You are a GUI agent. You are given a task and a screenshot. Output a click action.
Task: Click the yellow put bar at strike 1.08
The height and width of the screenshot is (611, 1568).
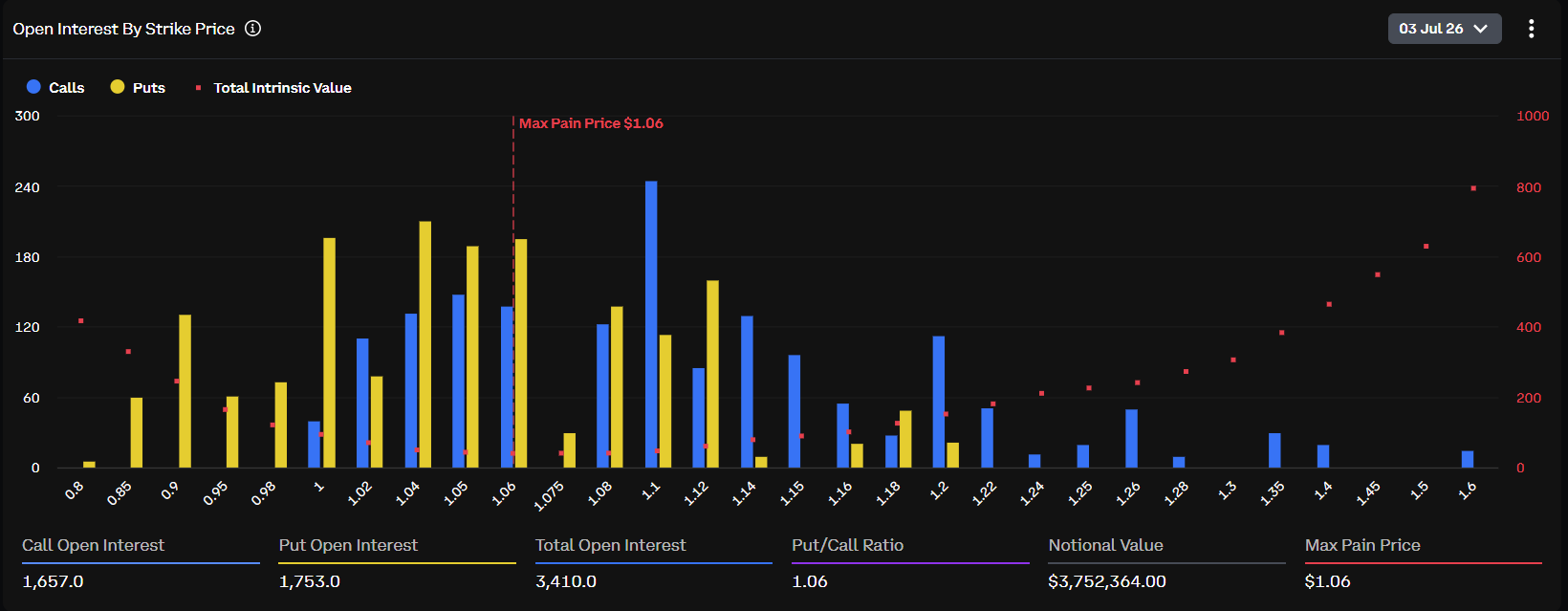[617, 387]
